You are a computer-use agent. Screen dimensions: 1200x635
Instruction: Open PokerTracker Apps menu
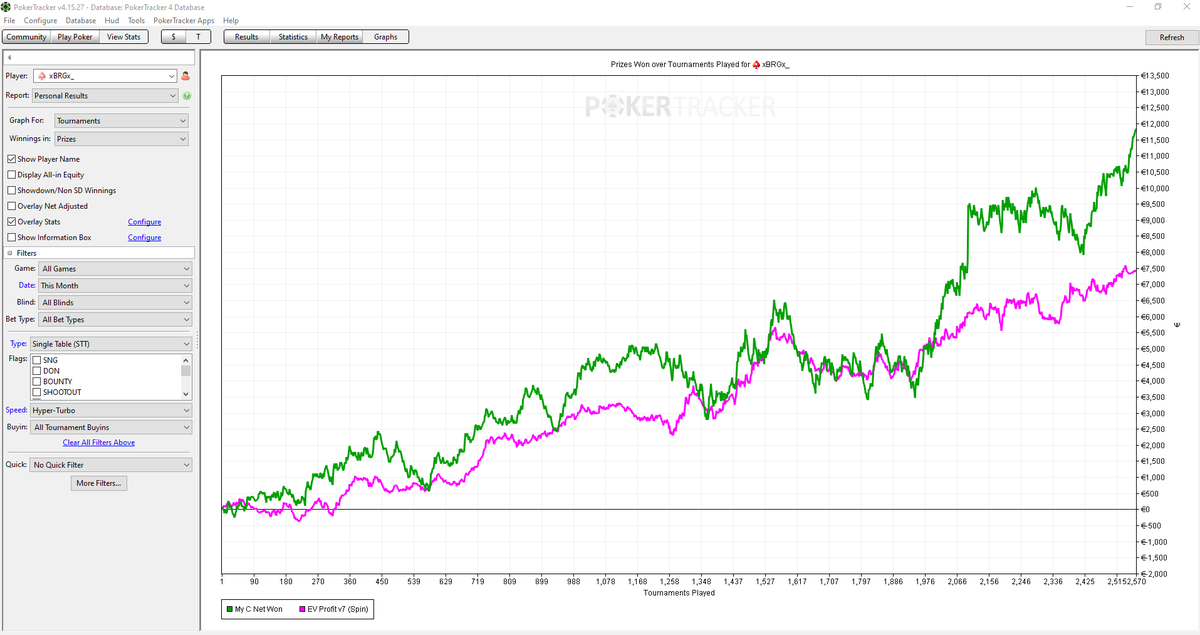[183, 20]
